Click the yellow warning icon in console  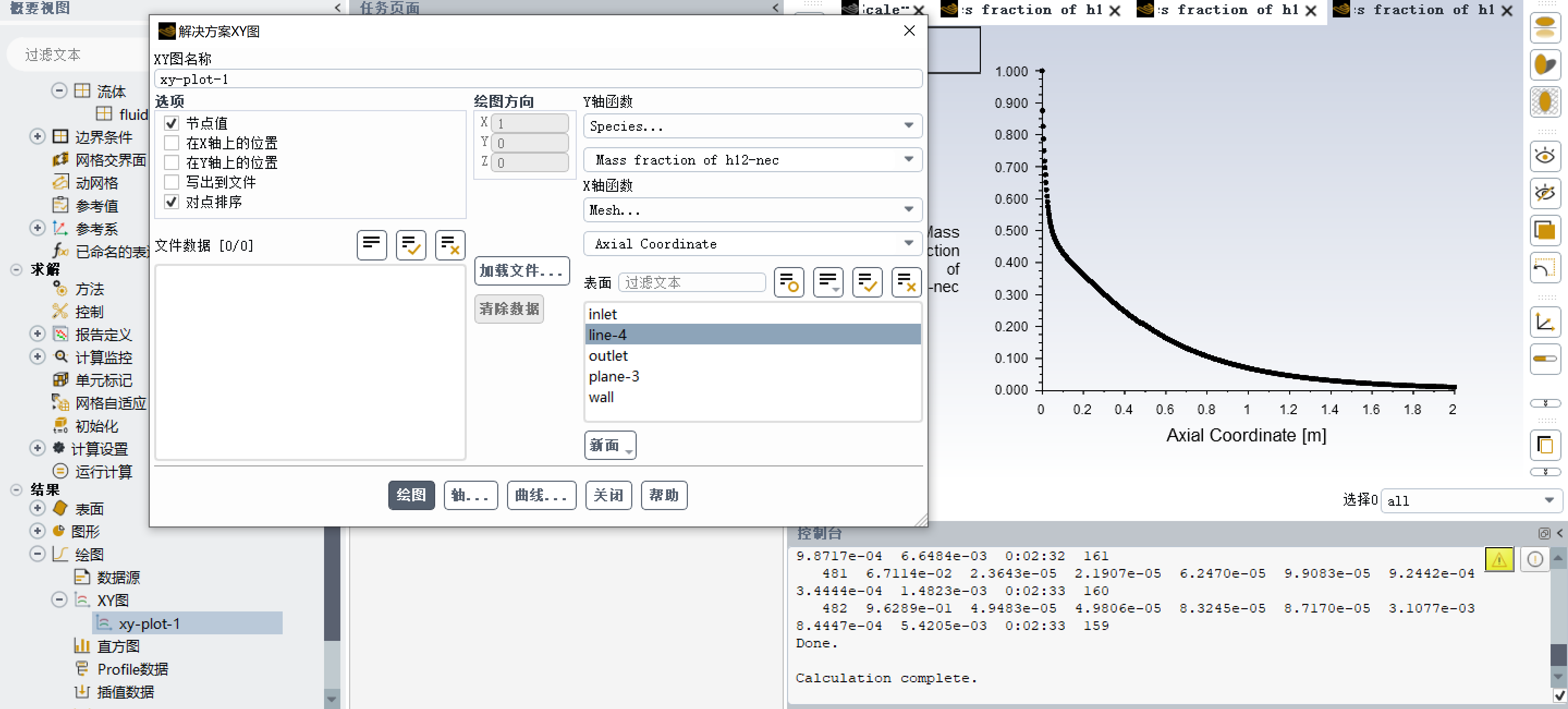pyautogui.click(x=1499, y=559)
